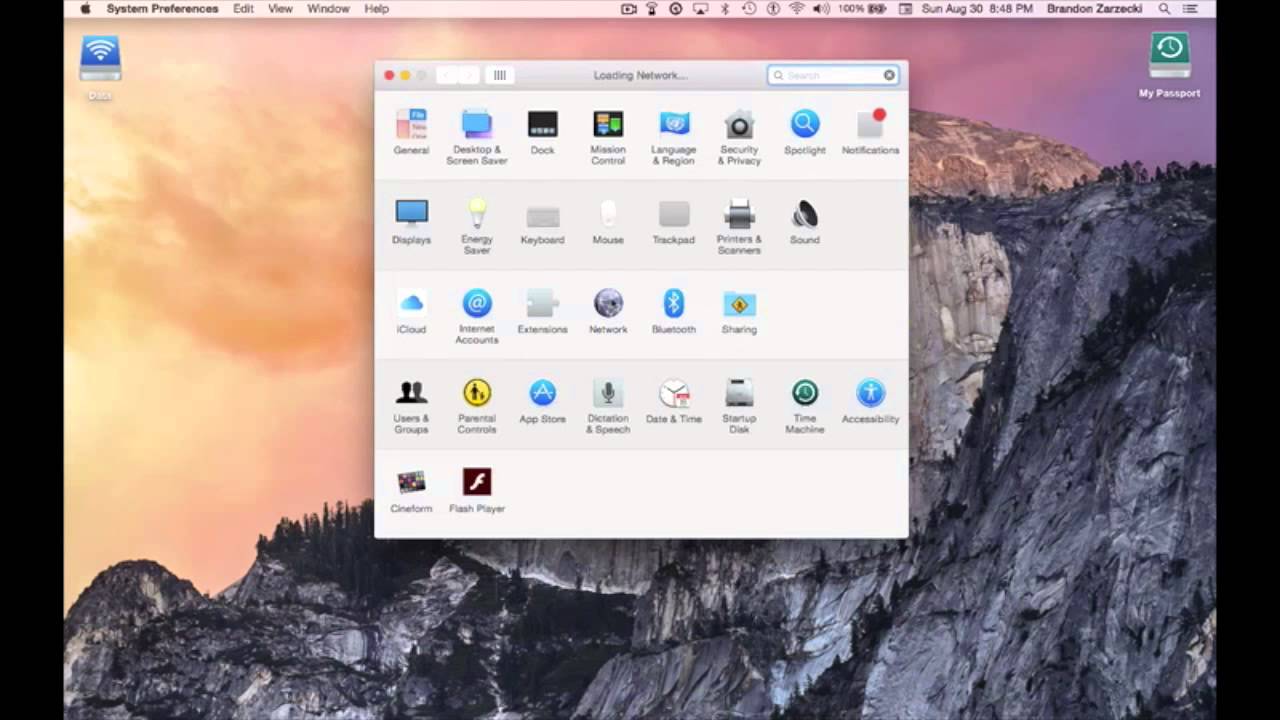This screenshot has height=720, width=1280.
Task: Open Mouse preferences
Action: [x=608, y=222]
